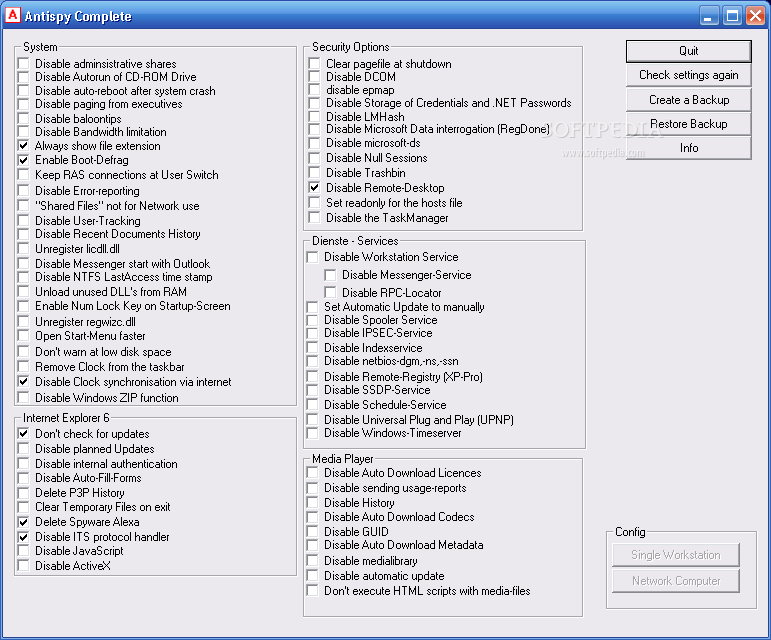Check Disable Messenger start with Outlook
This screenshot has height=640, width=771.
pyautogui.click(x=23, y=263)
